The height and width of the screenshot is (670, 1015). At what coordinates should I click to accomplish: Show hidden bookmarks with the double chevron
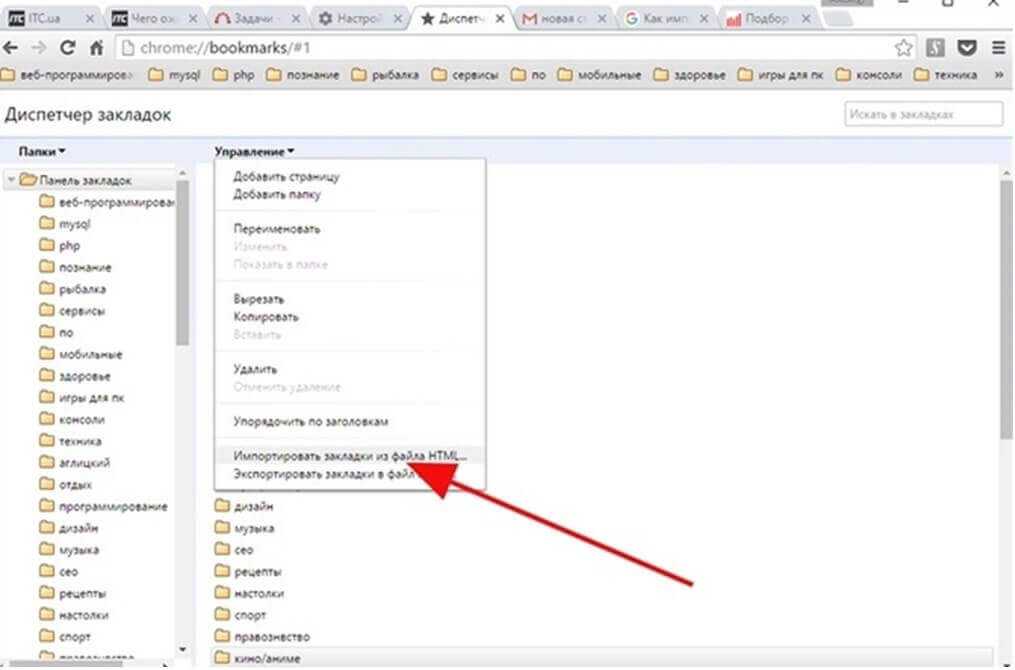click(x=999, y=75)
